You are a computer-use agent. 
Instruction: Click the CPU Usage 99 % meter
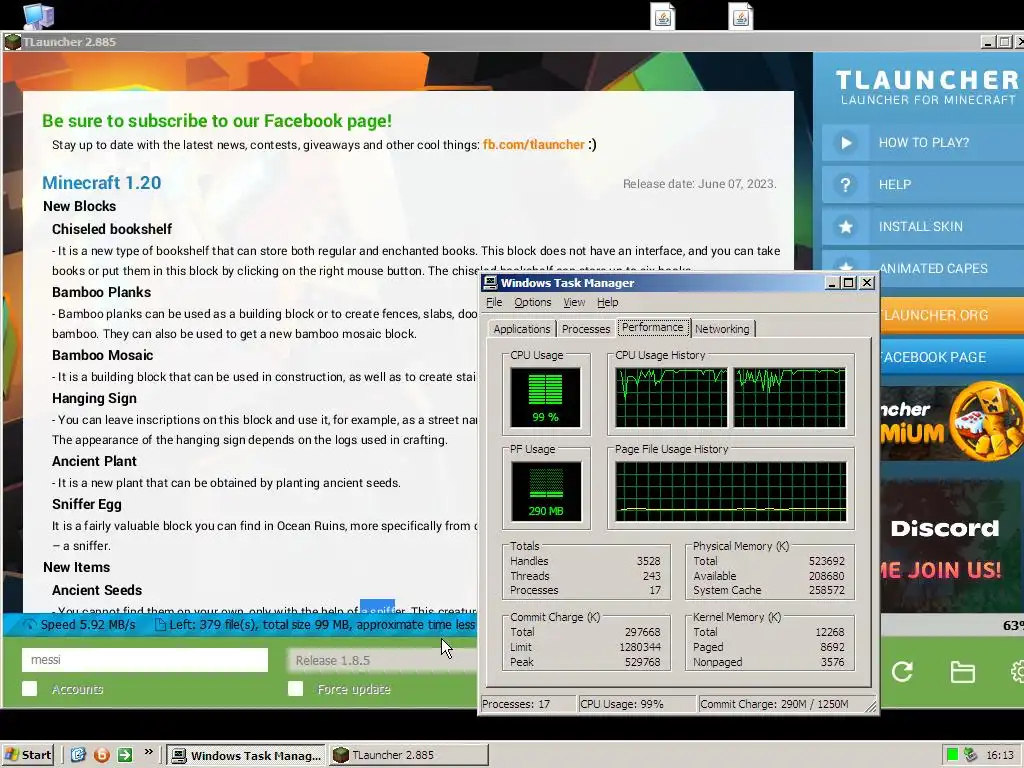(545, 397)
